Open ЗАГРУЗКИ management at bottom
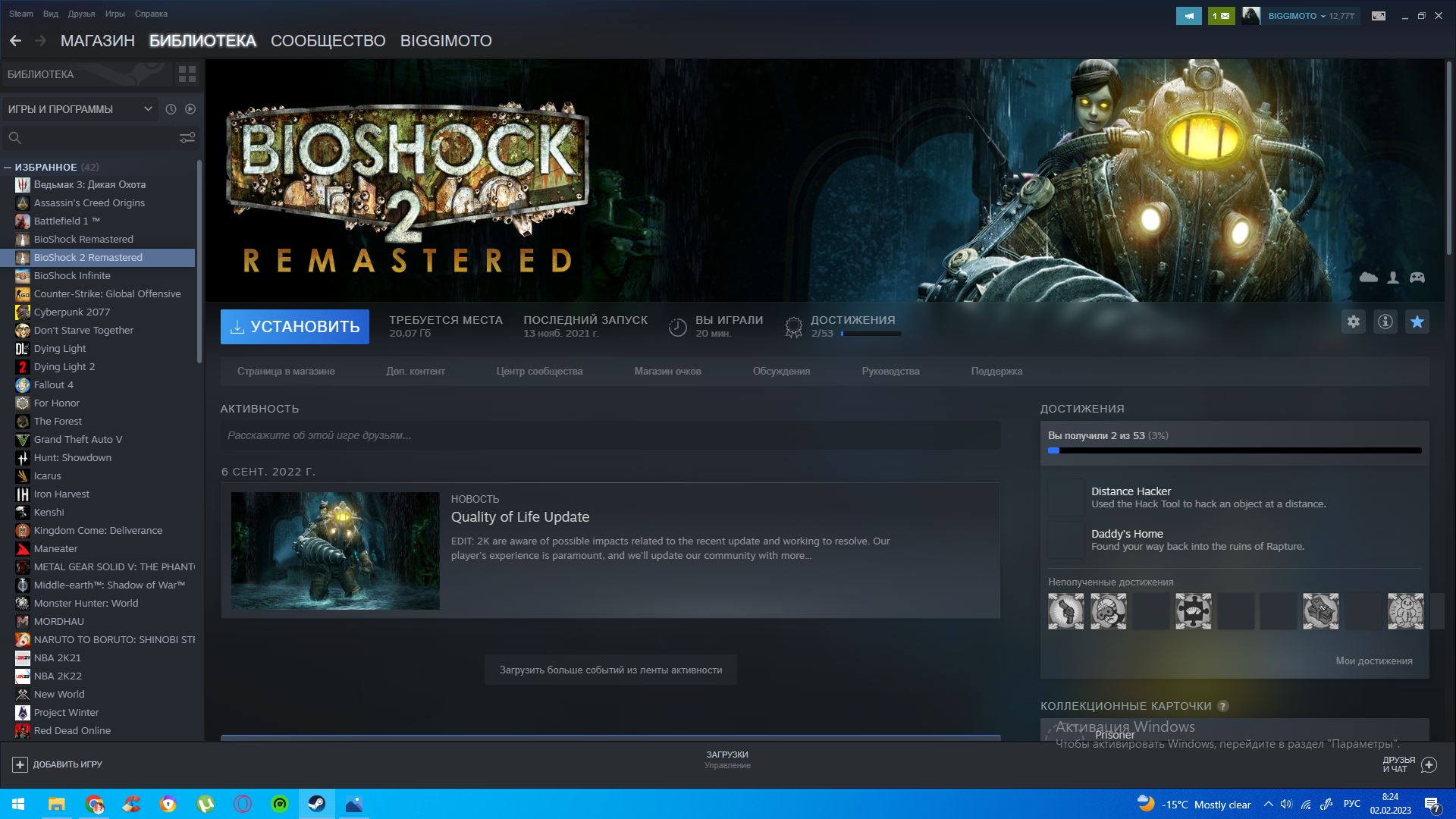 pos(727,760)
